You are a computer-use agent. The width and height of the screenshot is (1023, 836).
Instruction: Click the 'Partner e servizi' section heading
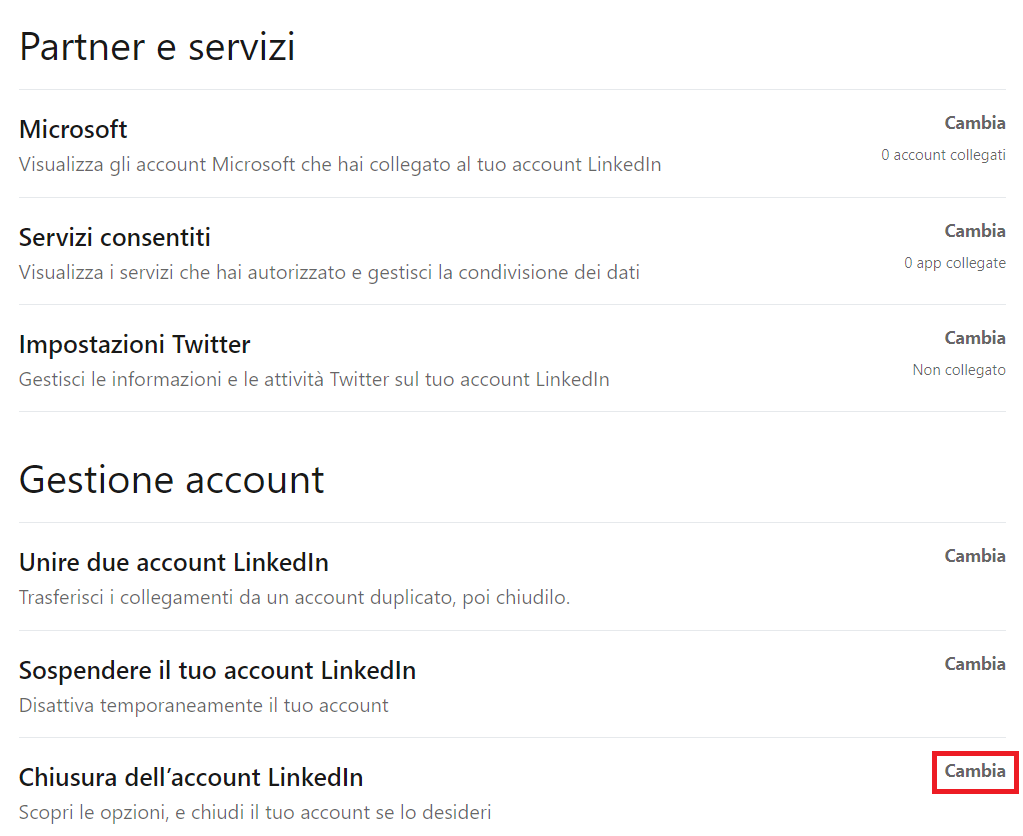click(157, 47)
